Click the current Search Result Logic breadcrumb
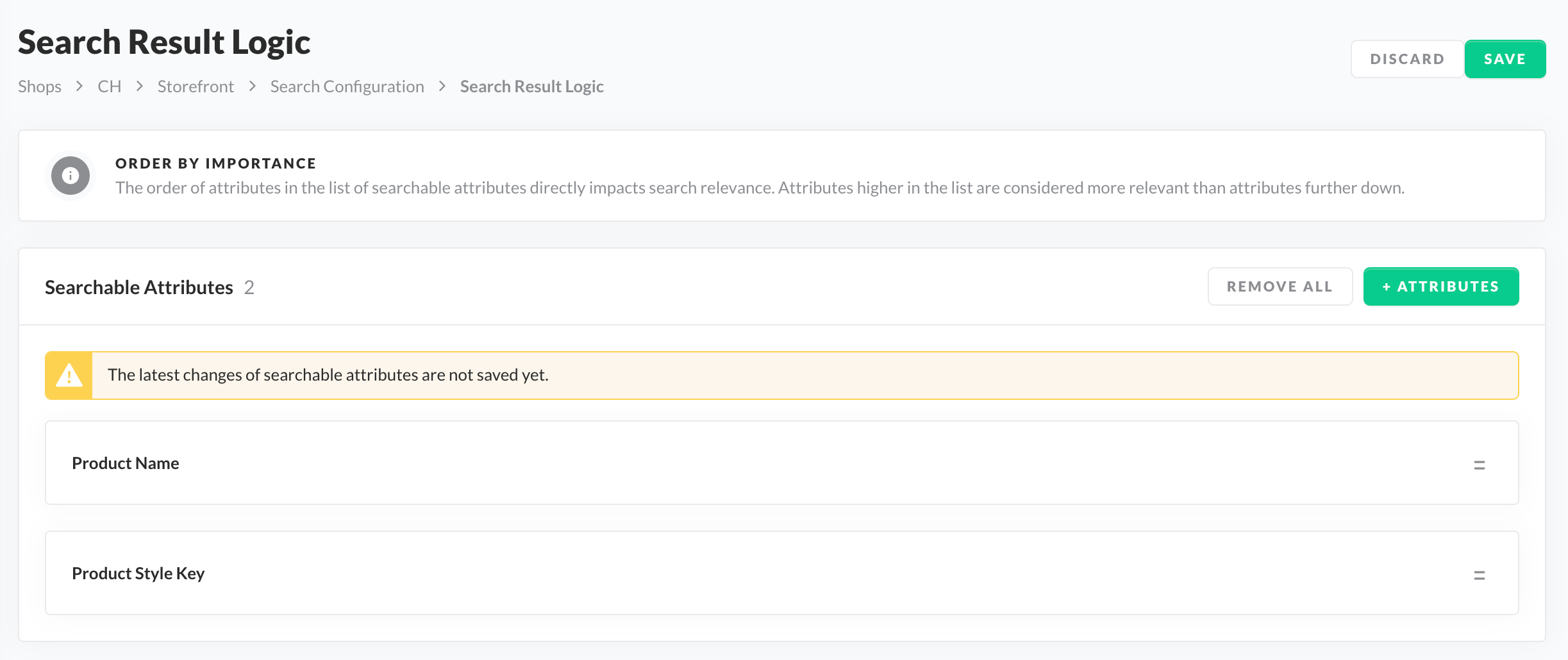Screen dimensions: 1568x660 [x=531, y=87]
